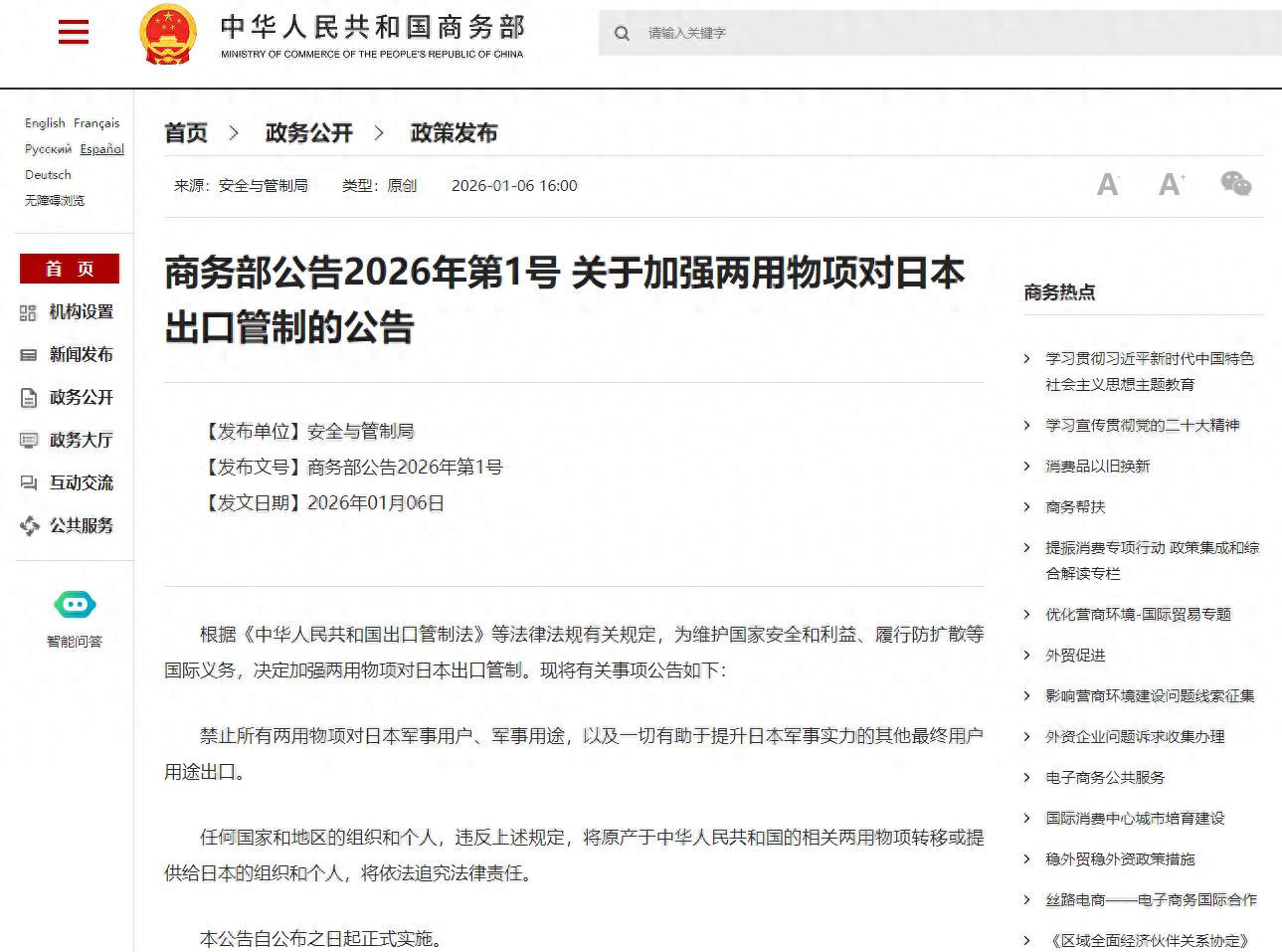1282x952 pixels.
Task: Click the national emblem logo
Action: coord(168,35)
